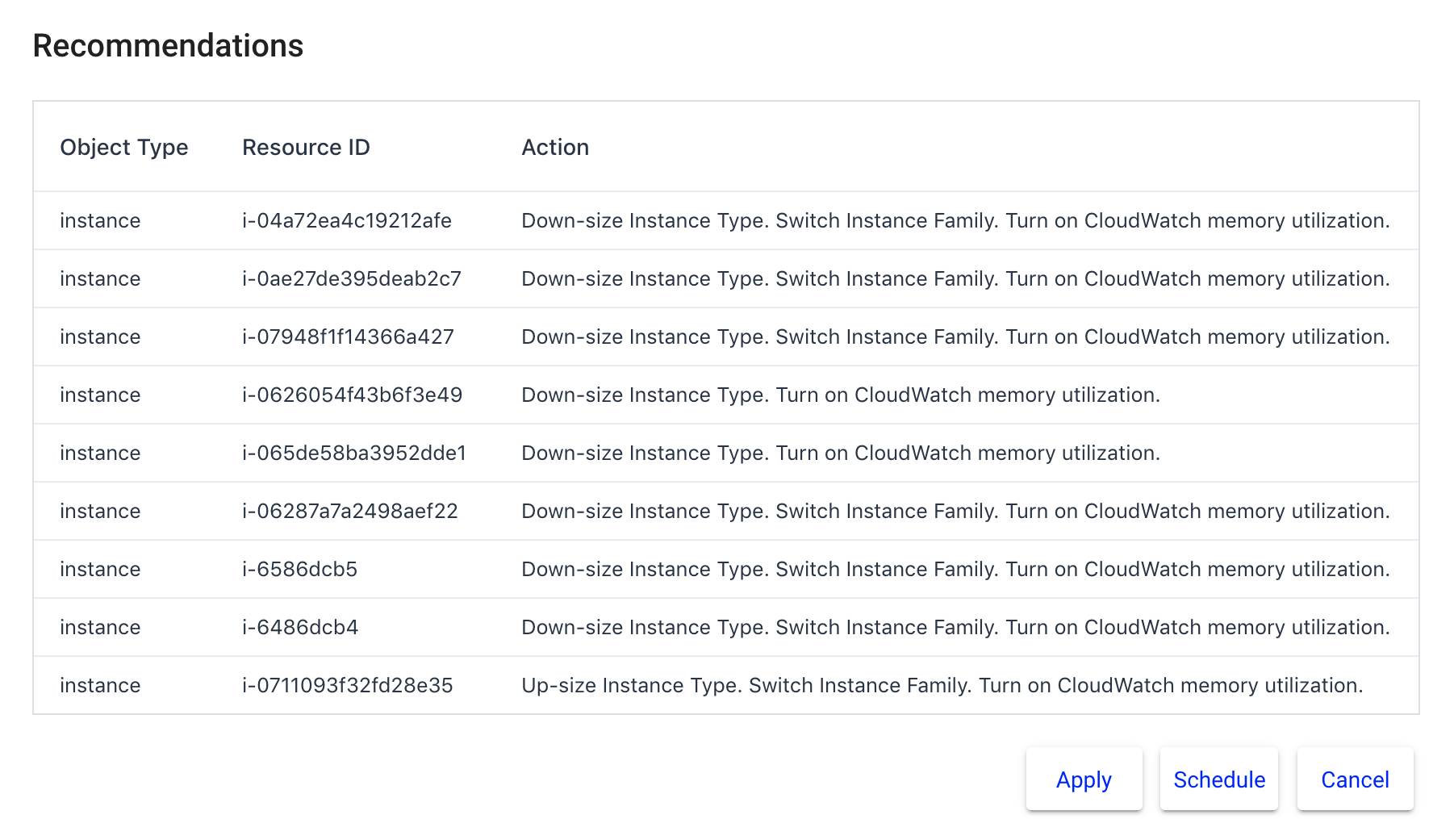Image resolution: width=1454 pixels, height=840 pixels.
Task: Click the Recommendations heading
Action: (168, 45)
